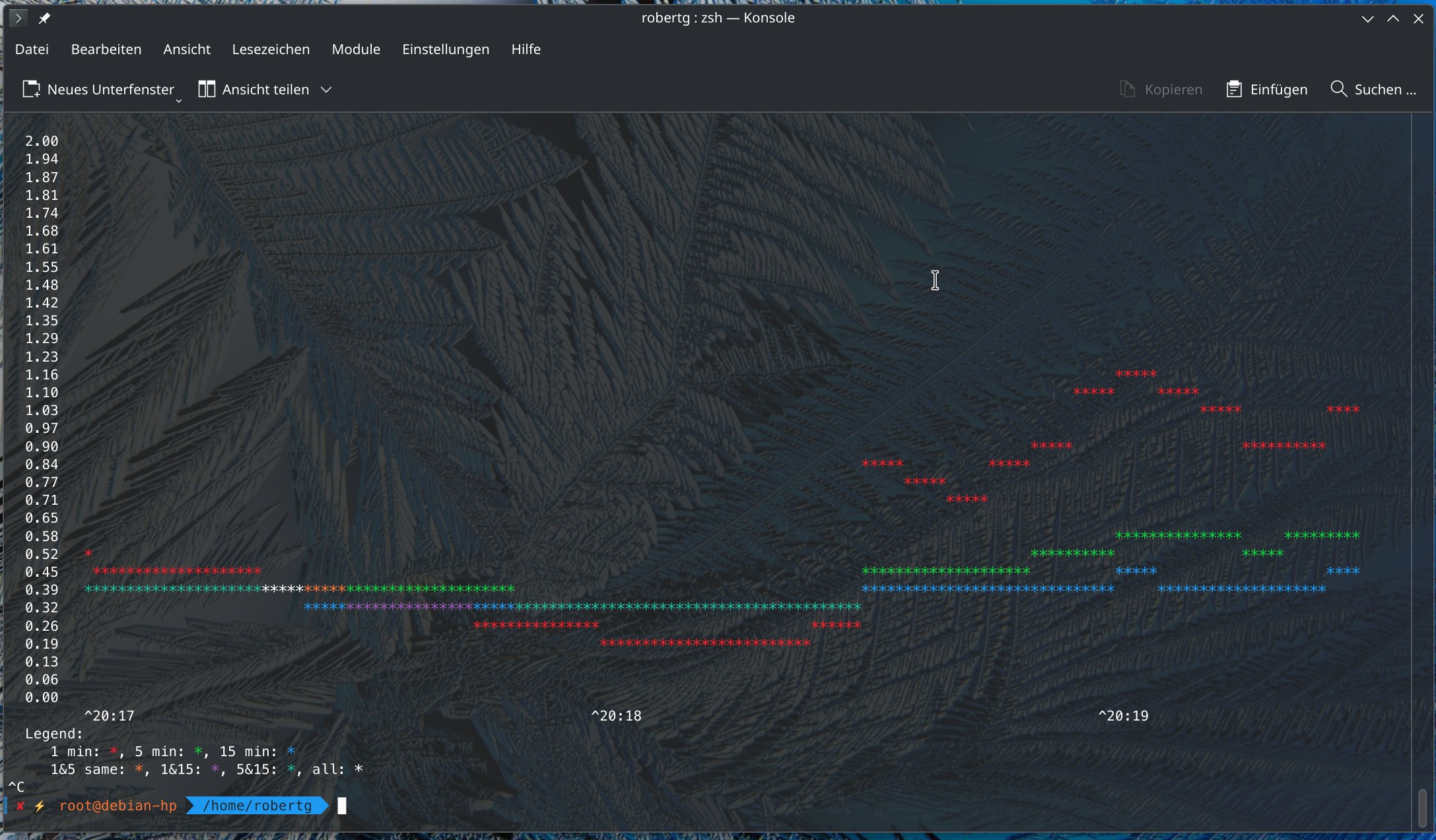Click the Suchen magnifier icon
1436x840 pixels.
coord(1338,89)
